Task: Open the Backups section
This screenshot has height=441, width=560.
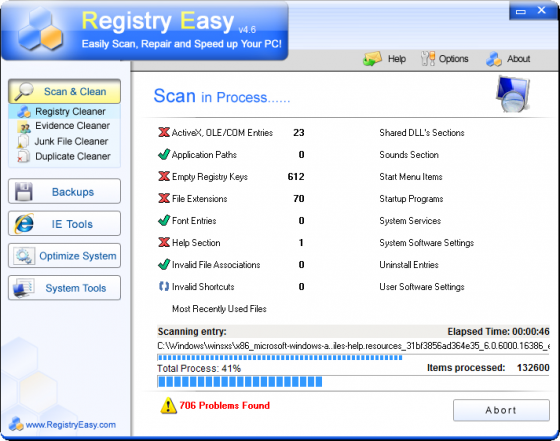Action: 64,191
